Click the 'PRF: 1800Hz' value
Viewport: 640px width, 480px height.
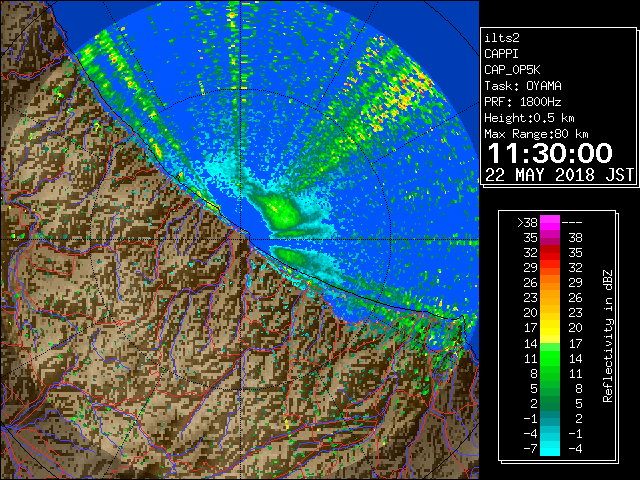(523, 102)
